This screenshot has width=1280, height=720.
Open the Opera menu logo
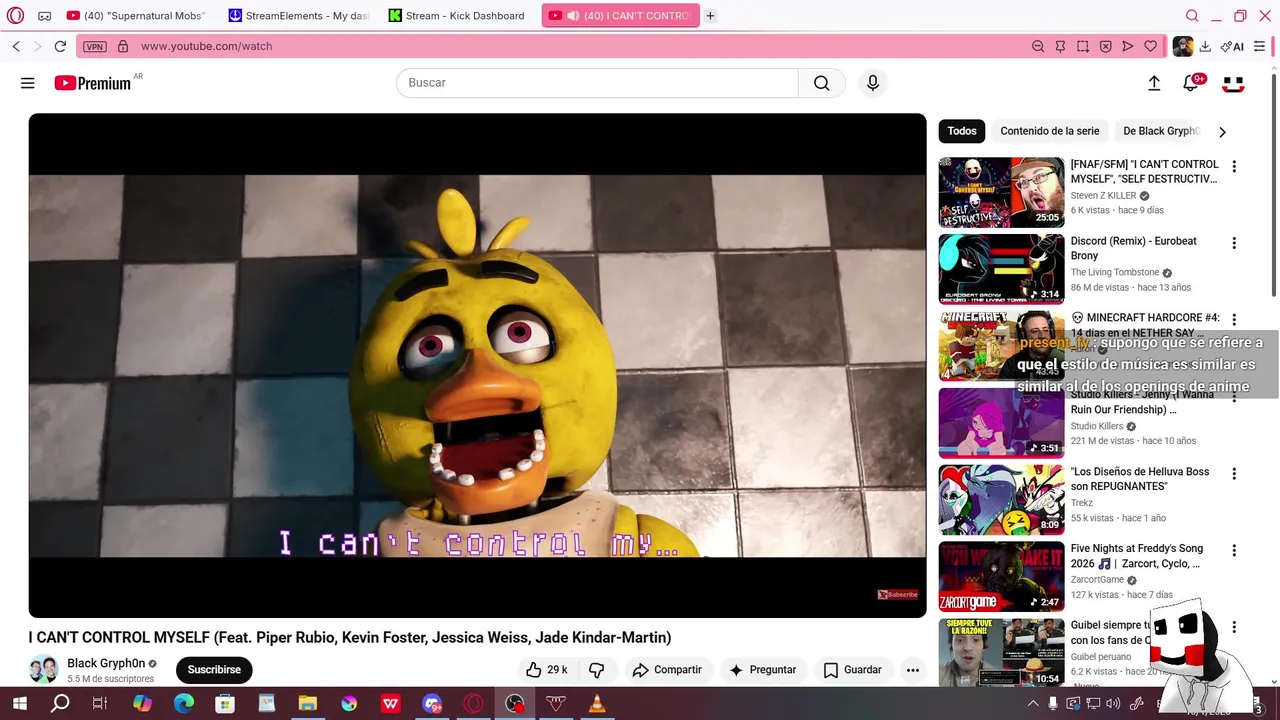15,16
